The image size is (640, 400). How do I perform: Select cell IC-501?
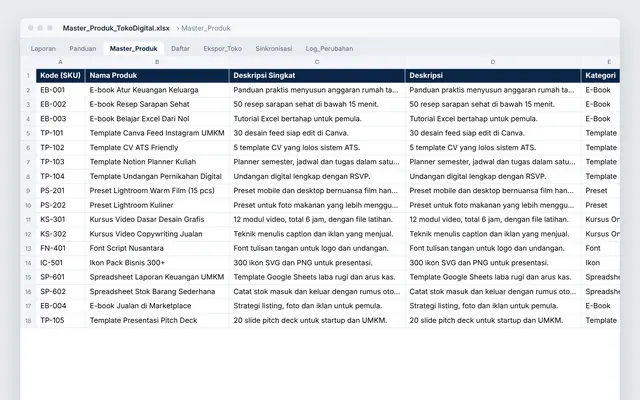point(60,263)
